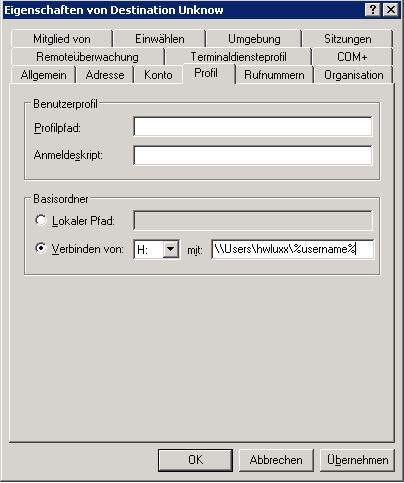This screenshot has width=404, height=483.
Task: Confirm with the OK button
Action: (x=195, y=460)
